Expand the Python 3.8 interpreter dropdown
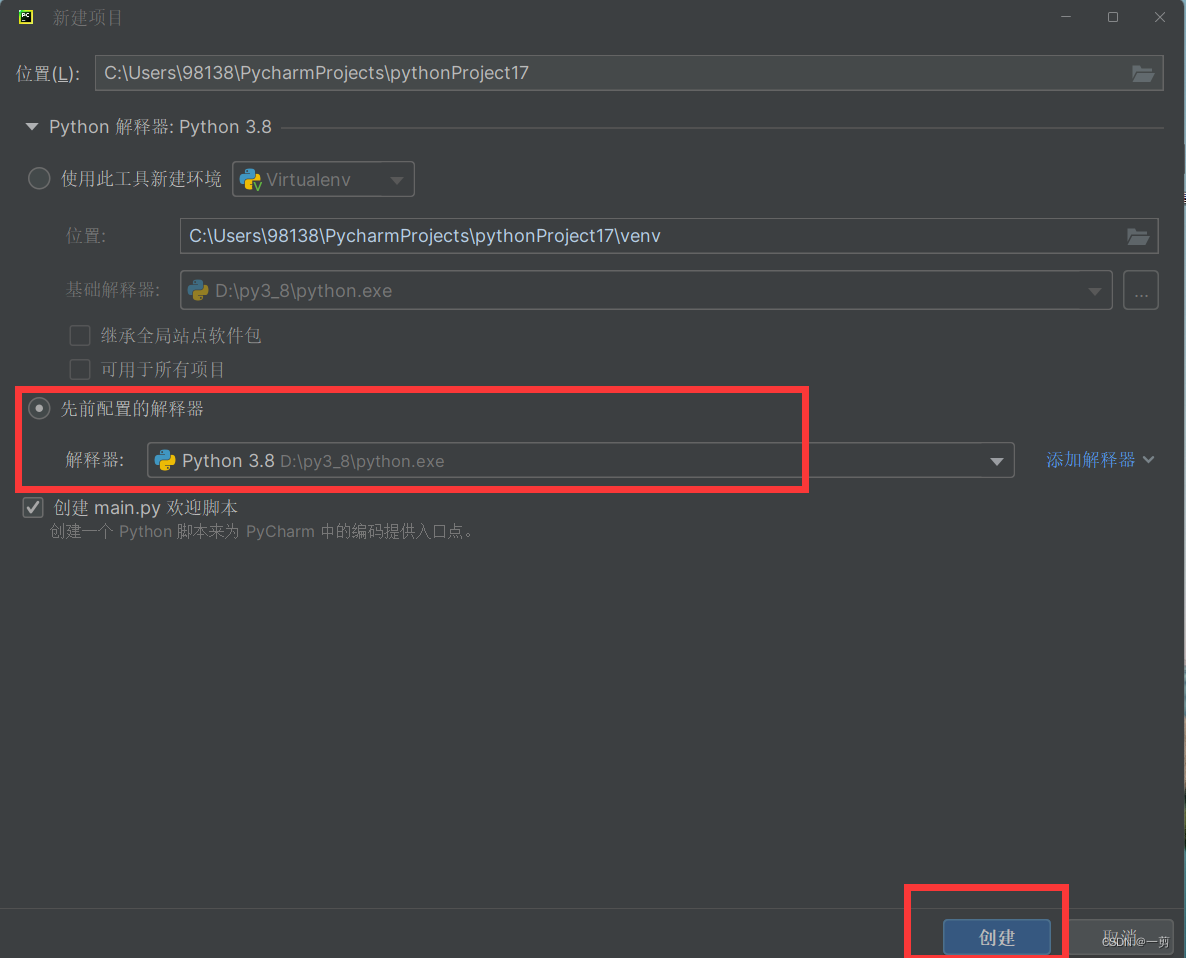The image size is (1186, 958). click(997, 460)
